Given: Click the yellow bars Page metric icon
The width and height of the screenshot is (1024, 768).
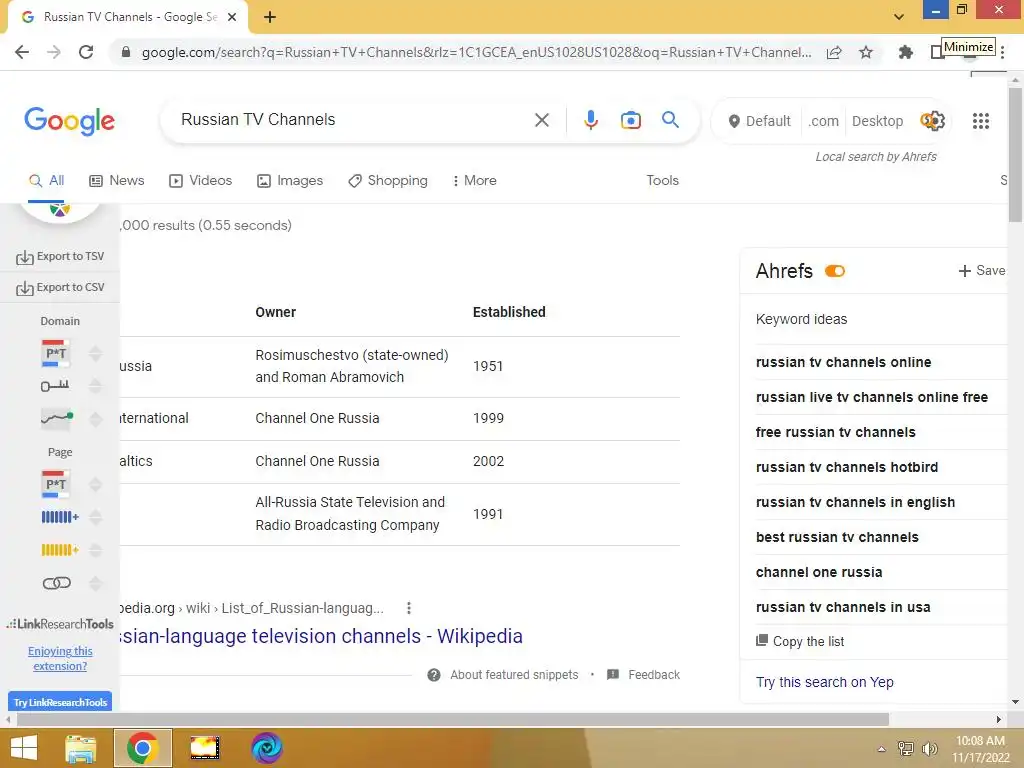Looking at the screenshot, I should 59,550.
